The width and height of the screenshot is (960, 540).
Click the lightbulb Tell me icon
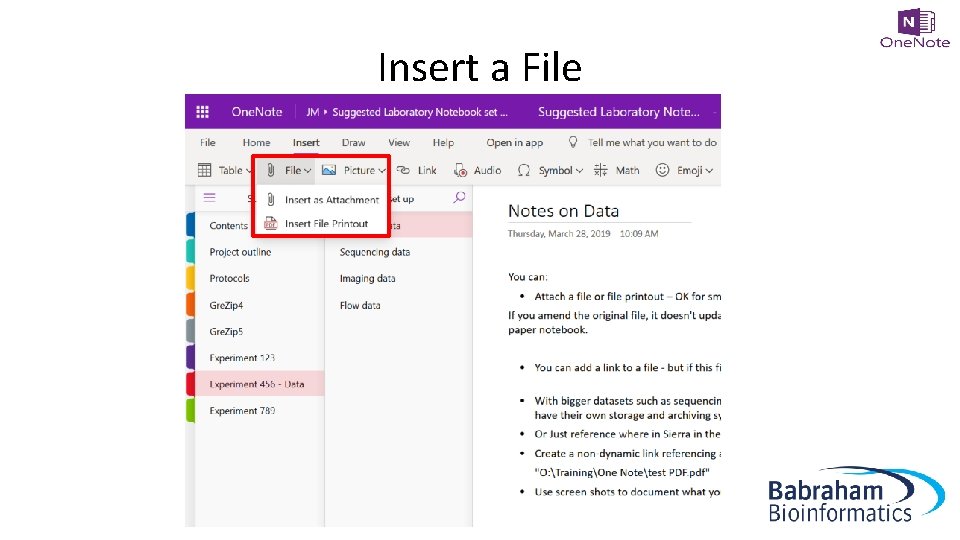[573, 142]
